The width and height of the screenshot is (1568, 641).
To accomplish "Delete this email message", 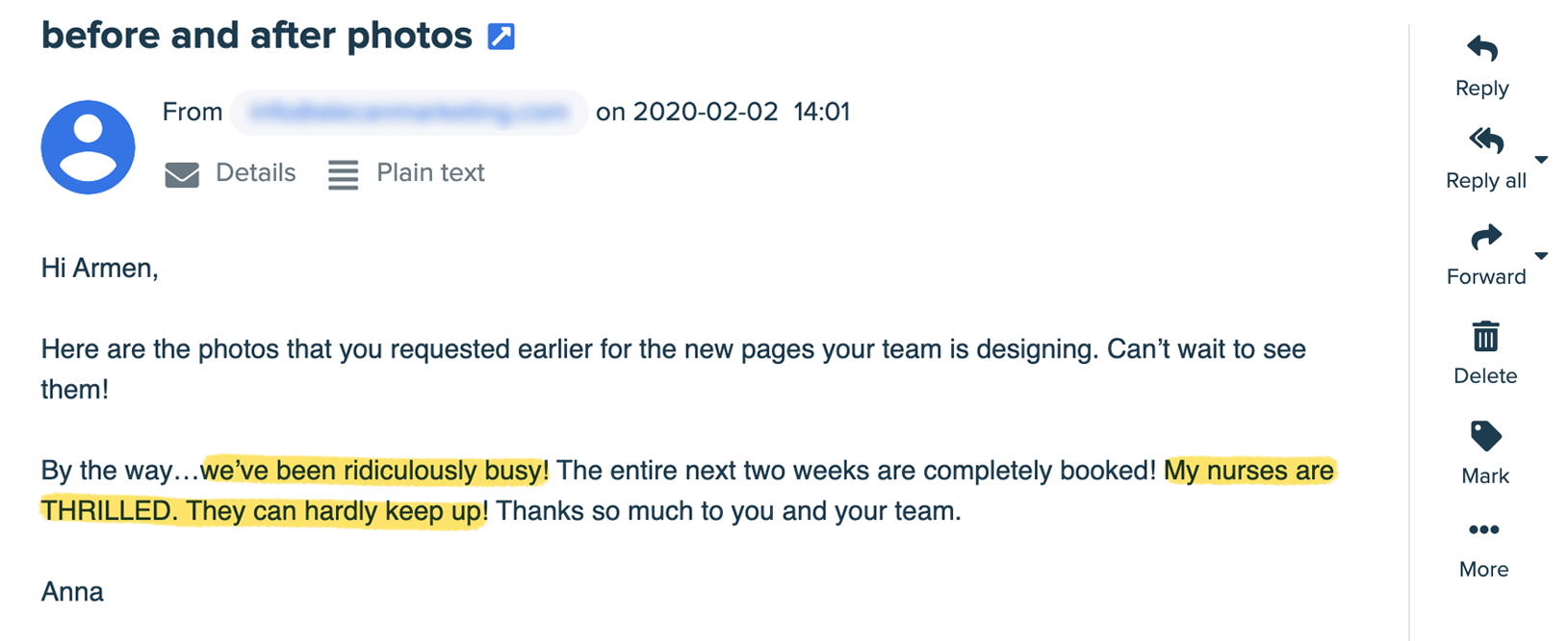I will 1484,351.
